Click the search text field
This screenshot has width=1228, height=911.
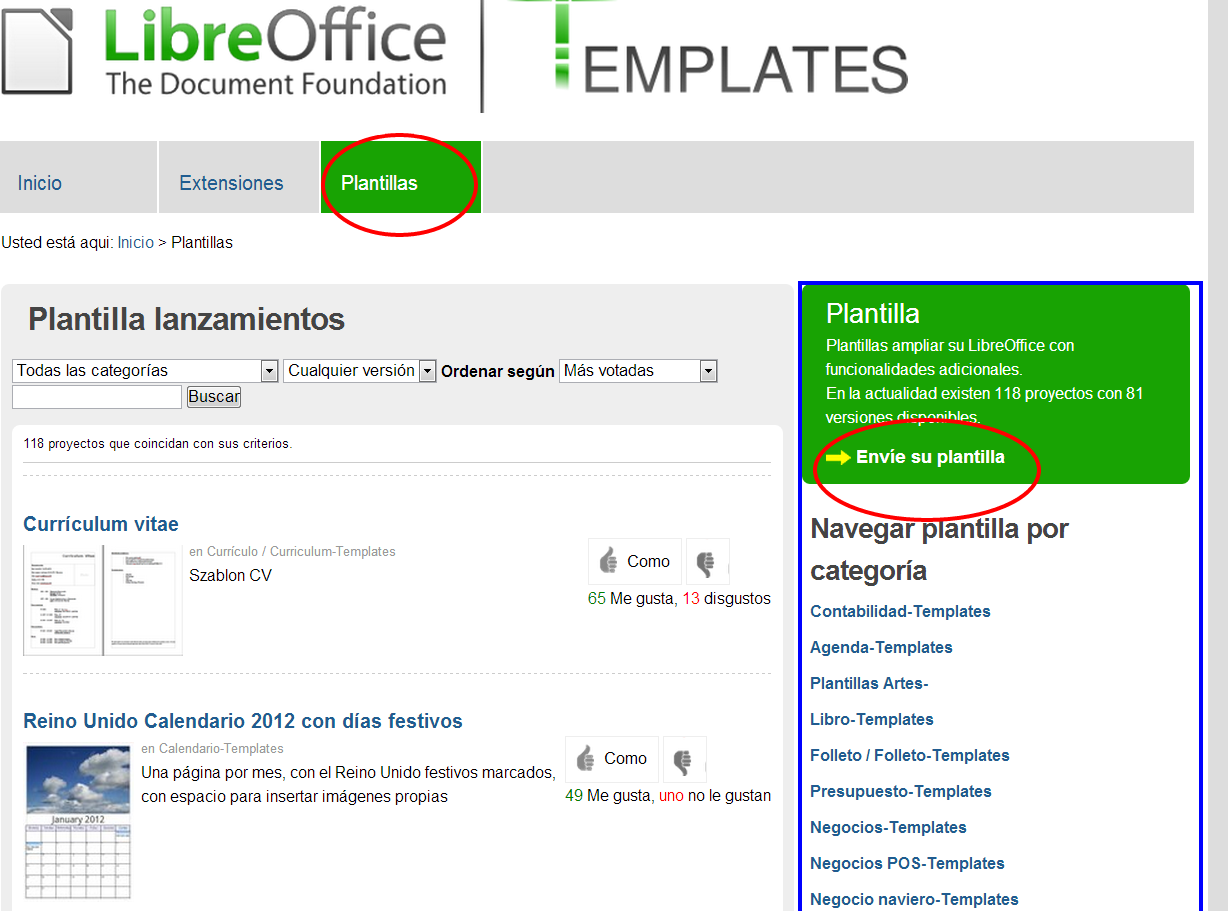click(x=97, y=397)
